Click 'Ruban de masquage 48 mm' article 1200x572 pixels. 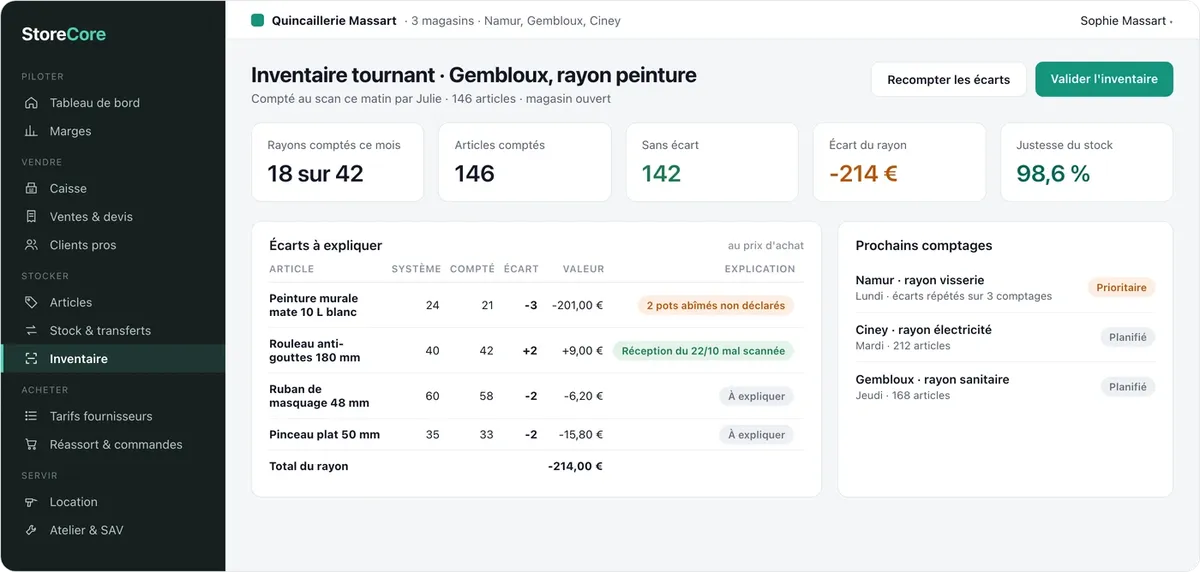point(319,396)
